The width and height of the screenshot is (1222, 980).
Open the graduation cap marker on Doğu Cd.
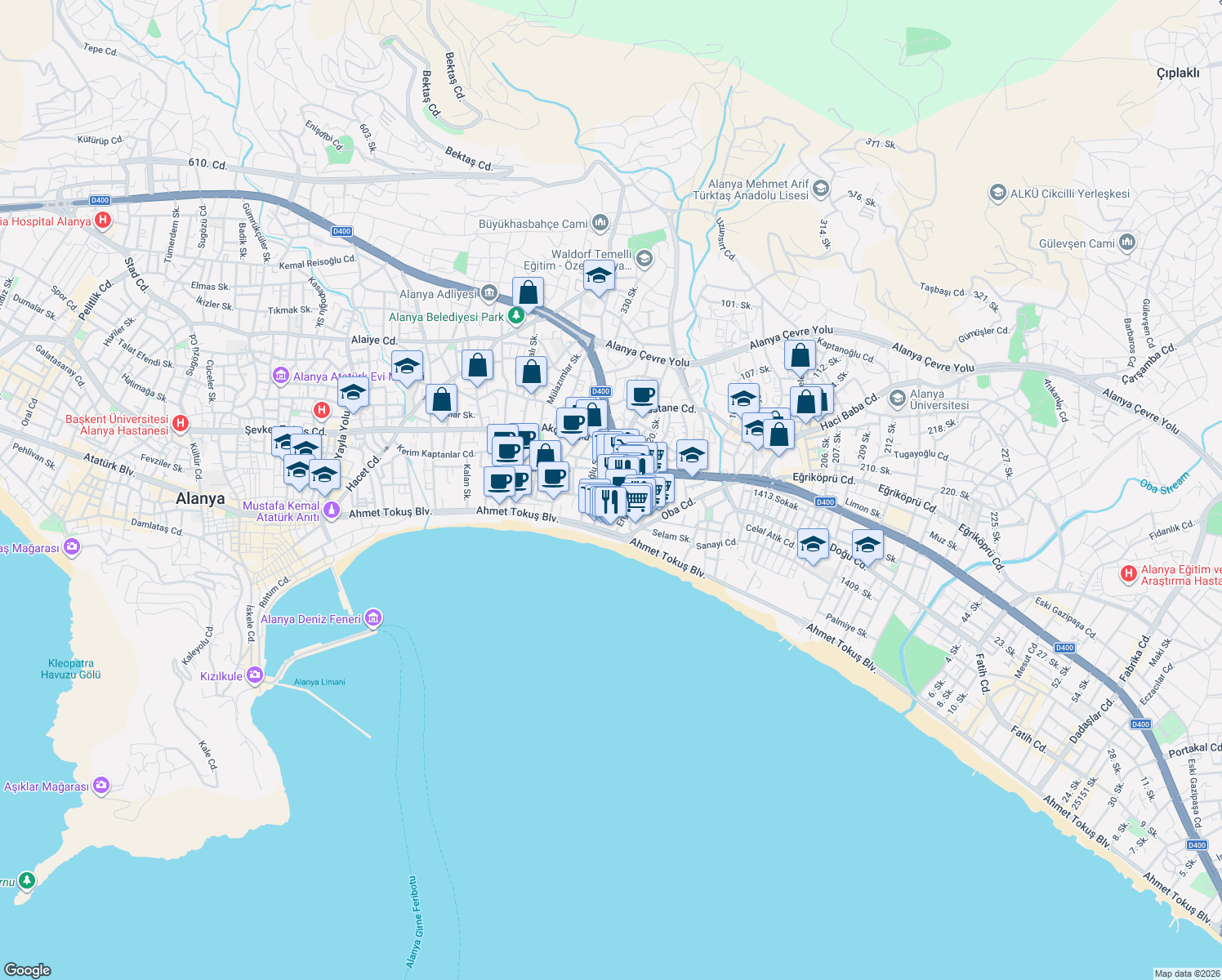[x=867, y=545]
